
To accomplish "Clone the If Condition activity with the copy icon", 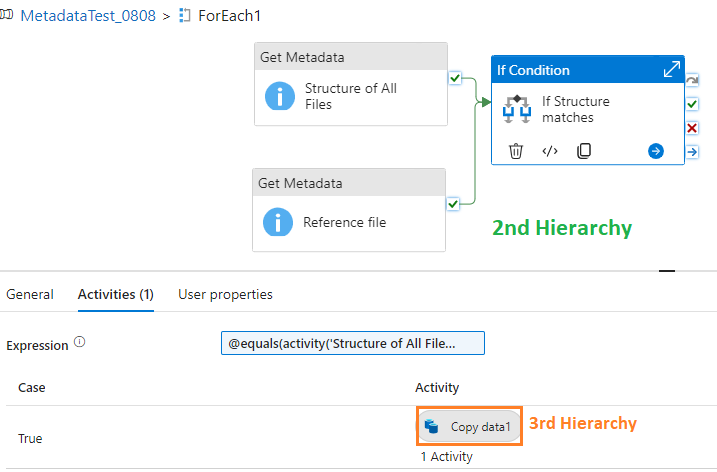I will point(584,151).
